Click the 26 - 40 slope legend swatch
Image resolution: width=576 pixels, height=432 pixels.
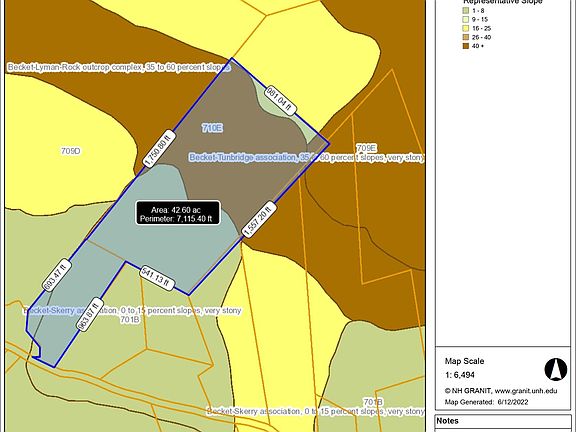[466, 37]
